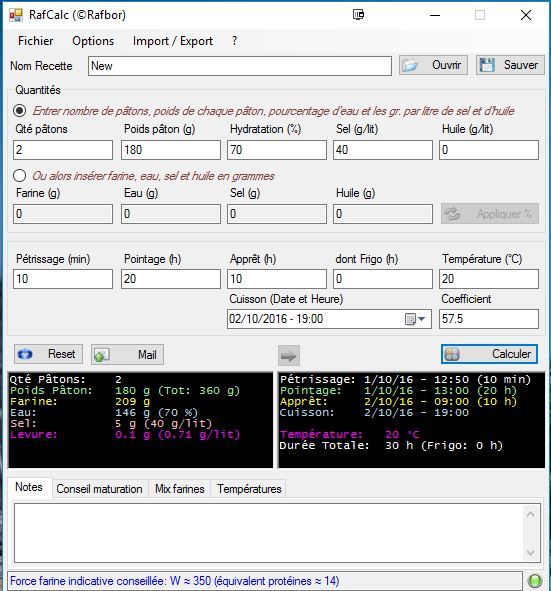Click the green arrow icon on Mail
Screen dimensions: 551x591
coord(101,355)
